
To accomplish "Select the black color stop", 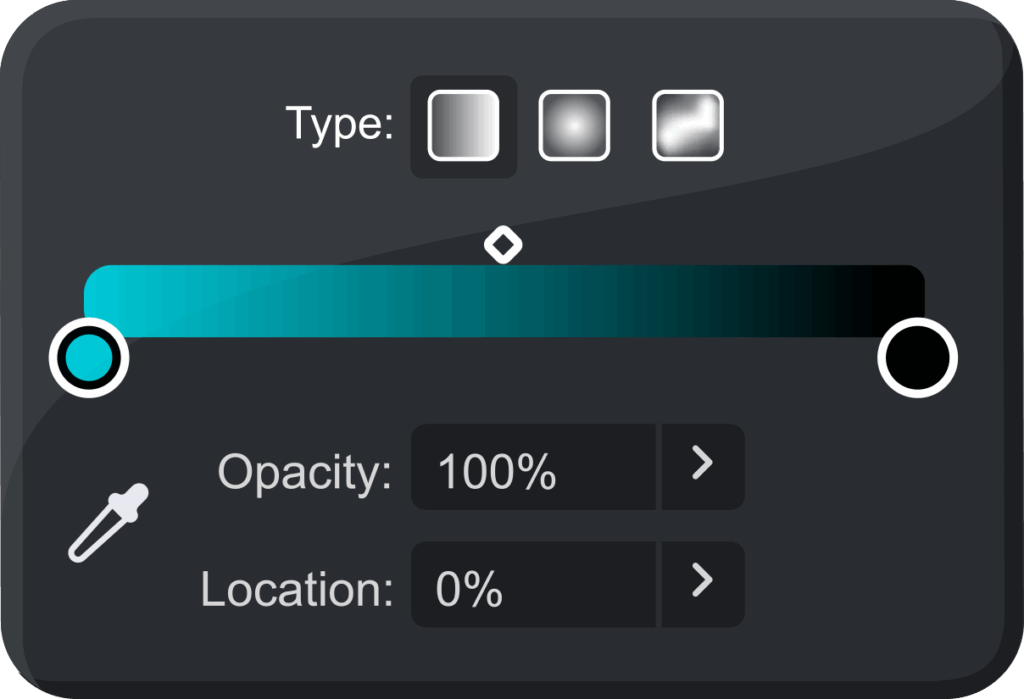I will point(917,357).
